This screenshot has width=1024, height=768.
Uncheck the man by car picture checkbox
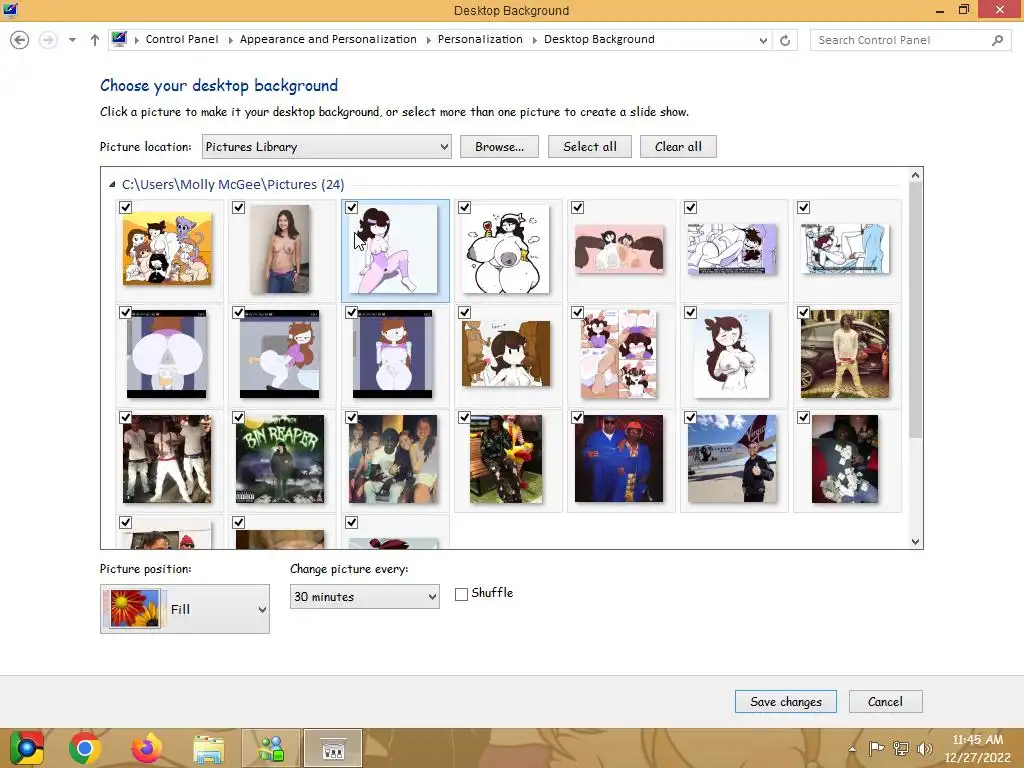[803, 312]
